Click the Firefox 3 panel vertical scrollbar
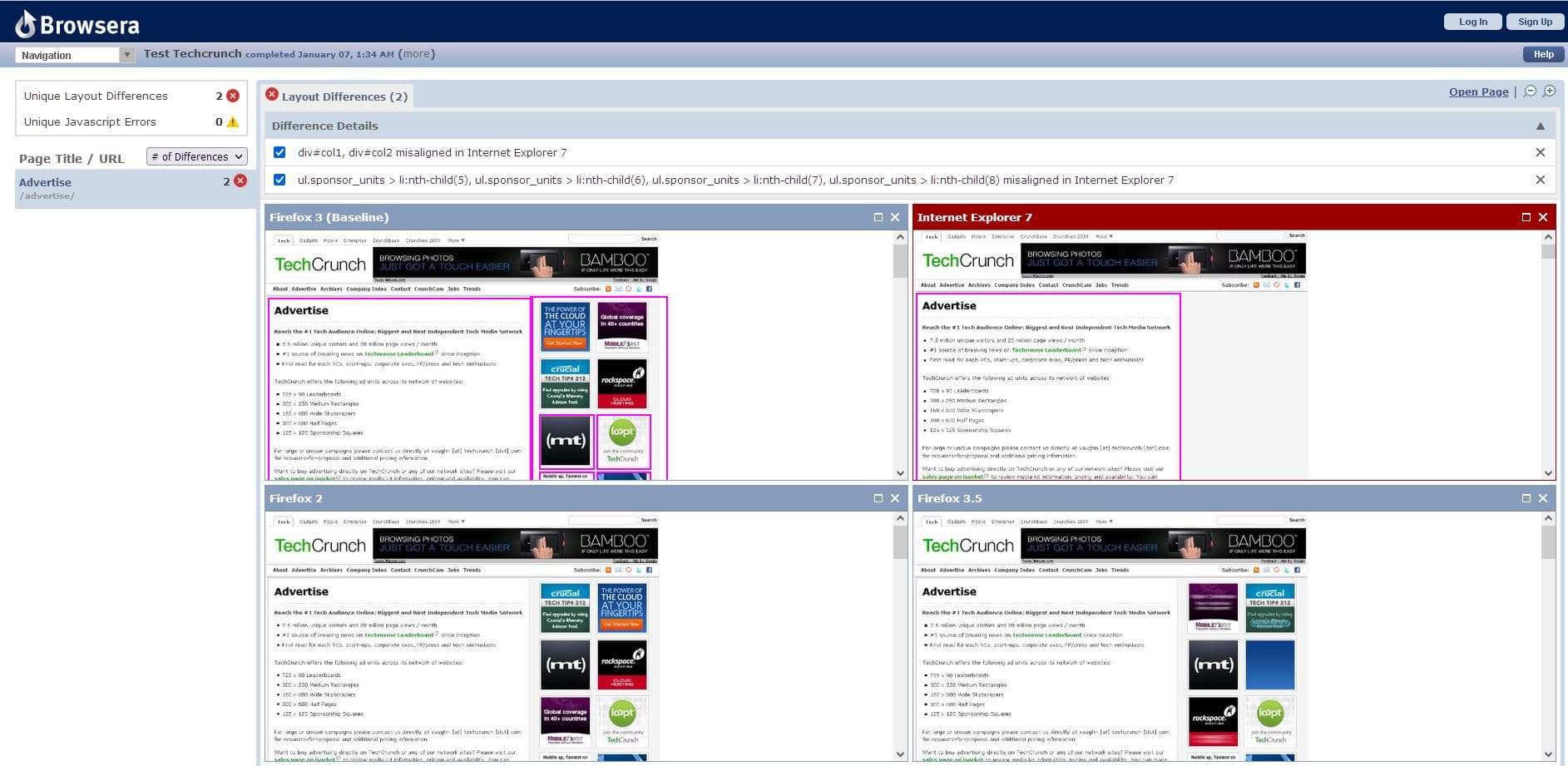Viewport: 1568px width, 766px height. pyautogui.click(x=900, y=355)
